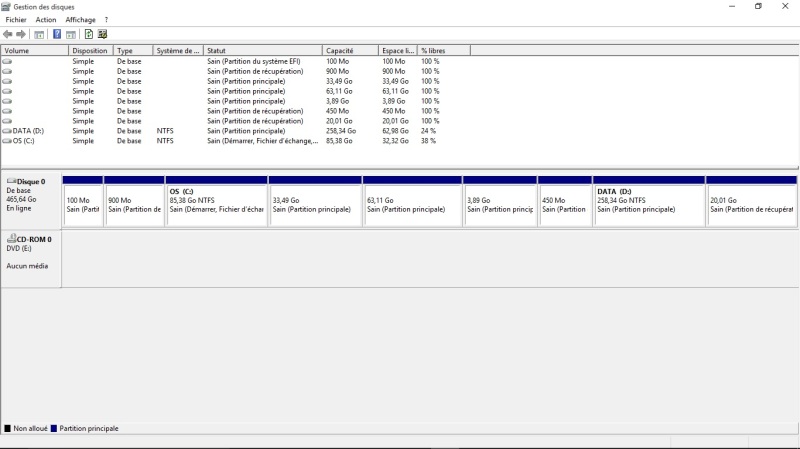Click drive icon of EFI system partition row

pyautogui.click(x=7, y=61)
